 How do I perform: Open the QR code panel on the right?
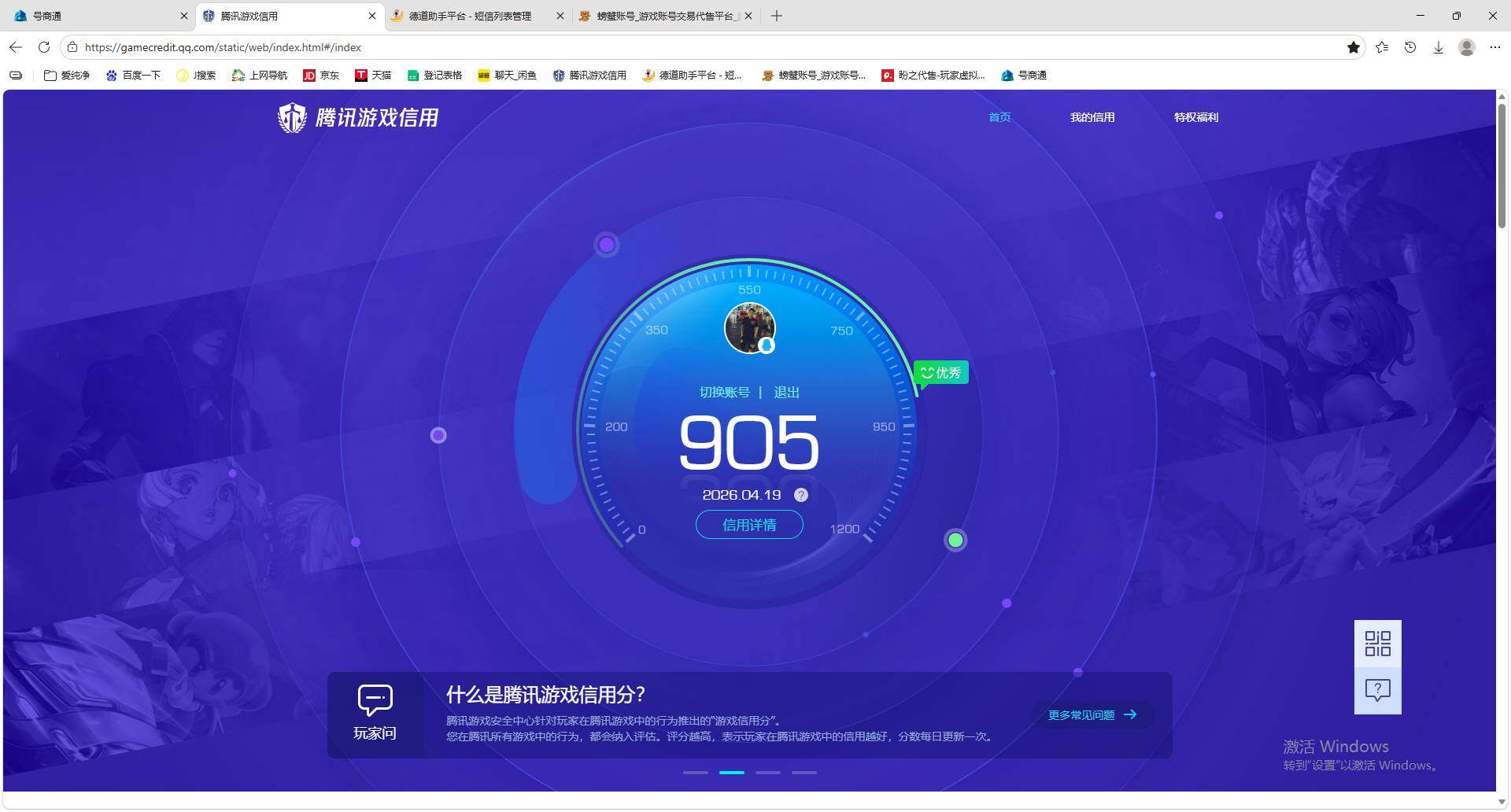[x=1377, y=644]
